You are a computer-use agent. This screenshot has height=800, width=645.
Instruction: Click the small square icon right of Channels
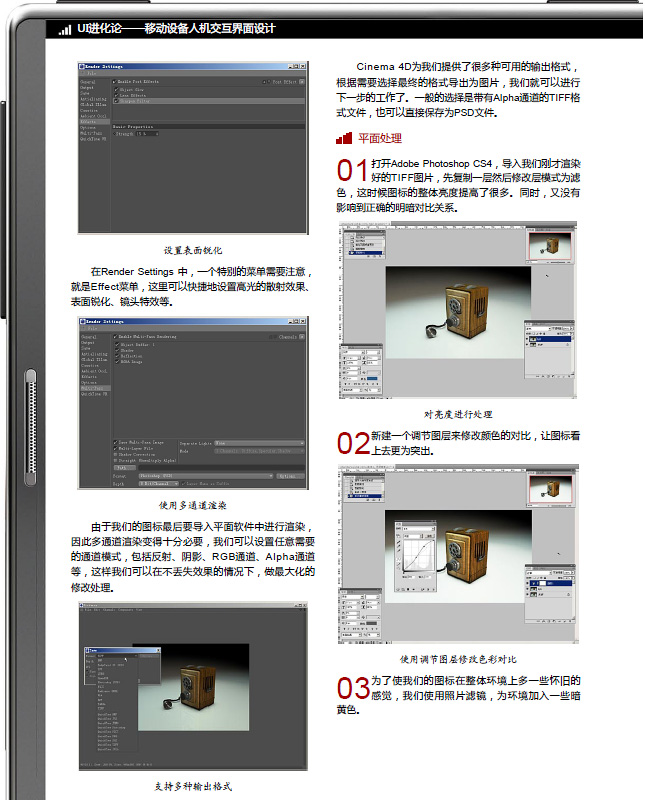301,337
